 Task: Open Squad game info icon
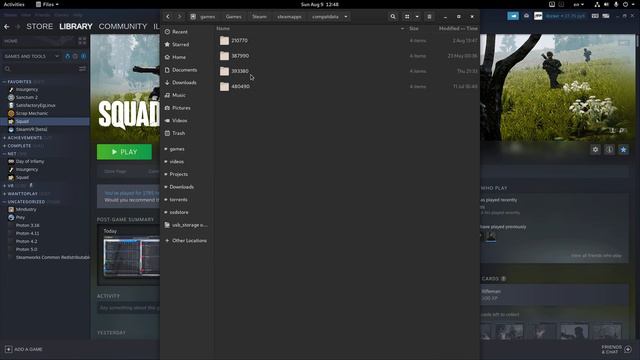click(x=609, y=150)
